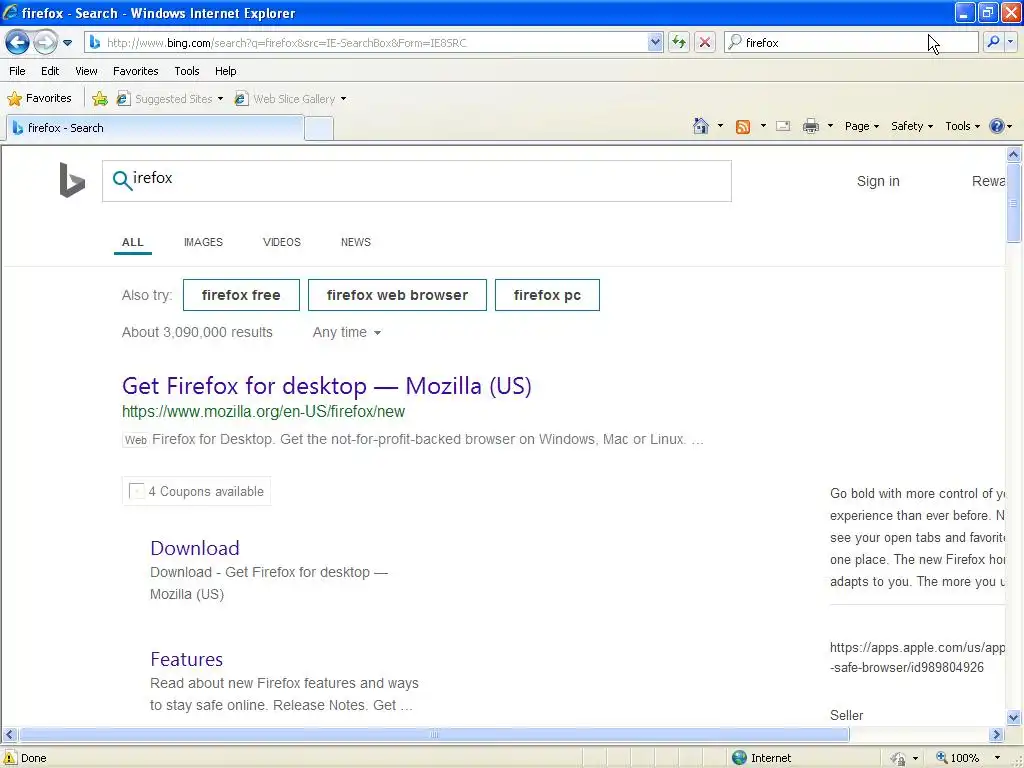Expand the address bar URL dropdown
Screen dimensions: 1024x768
point(655,42)
